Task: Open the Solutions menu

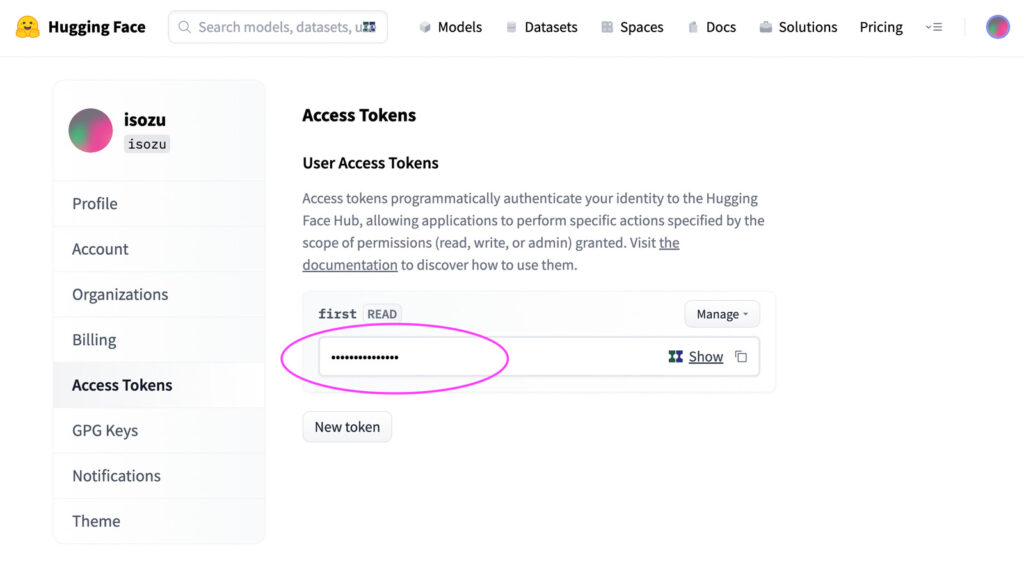Action: tap(807, 27)
